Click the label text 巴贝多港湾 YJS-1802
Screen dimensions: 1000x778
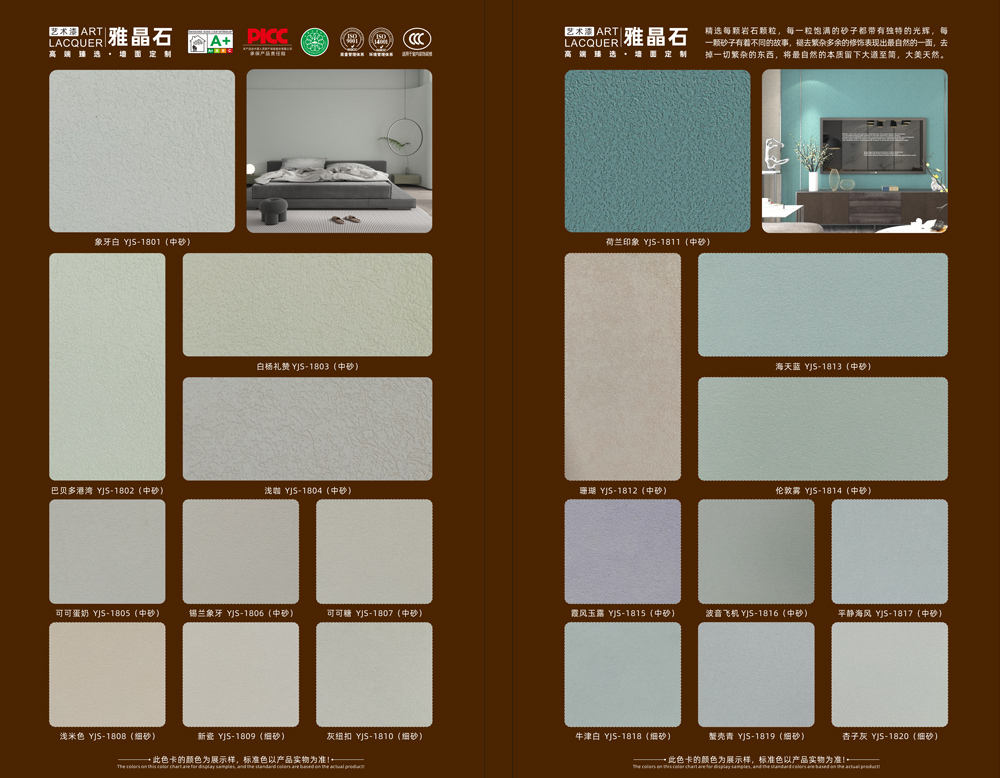[x=92, y=490]
